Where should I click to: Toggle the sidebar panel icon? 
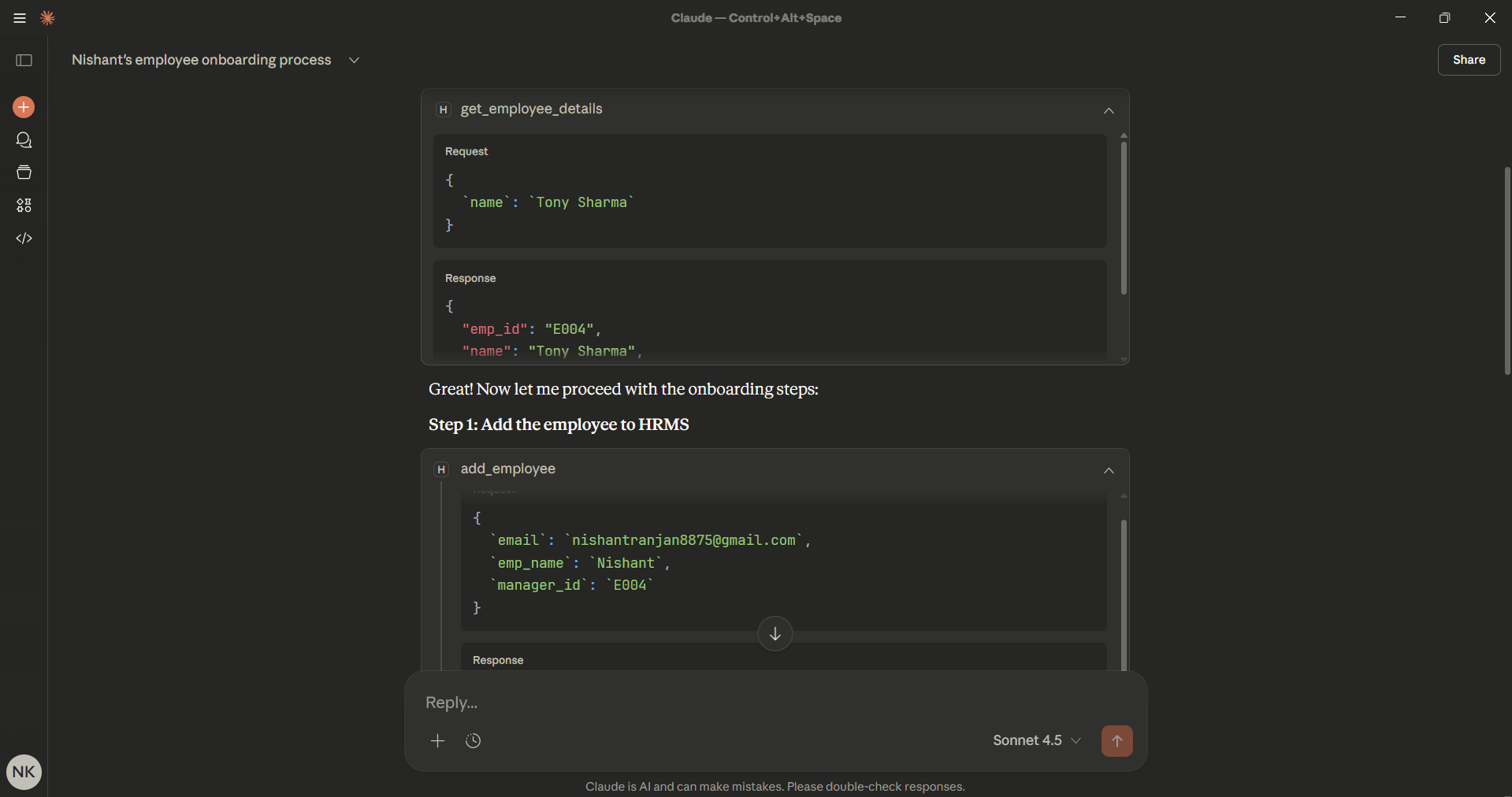(24, 61)
